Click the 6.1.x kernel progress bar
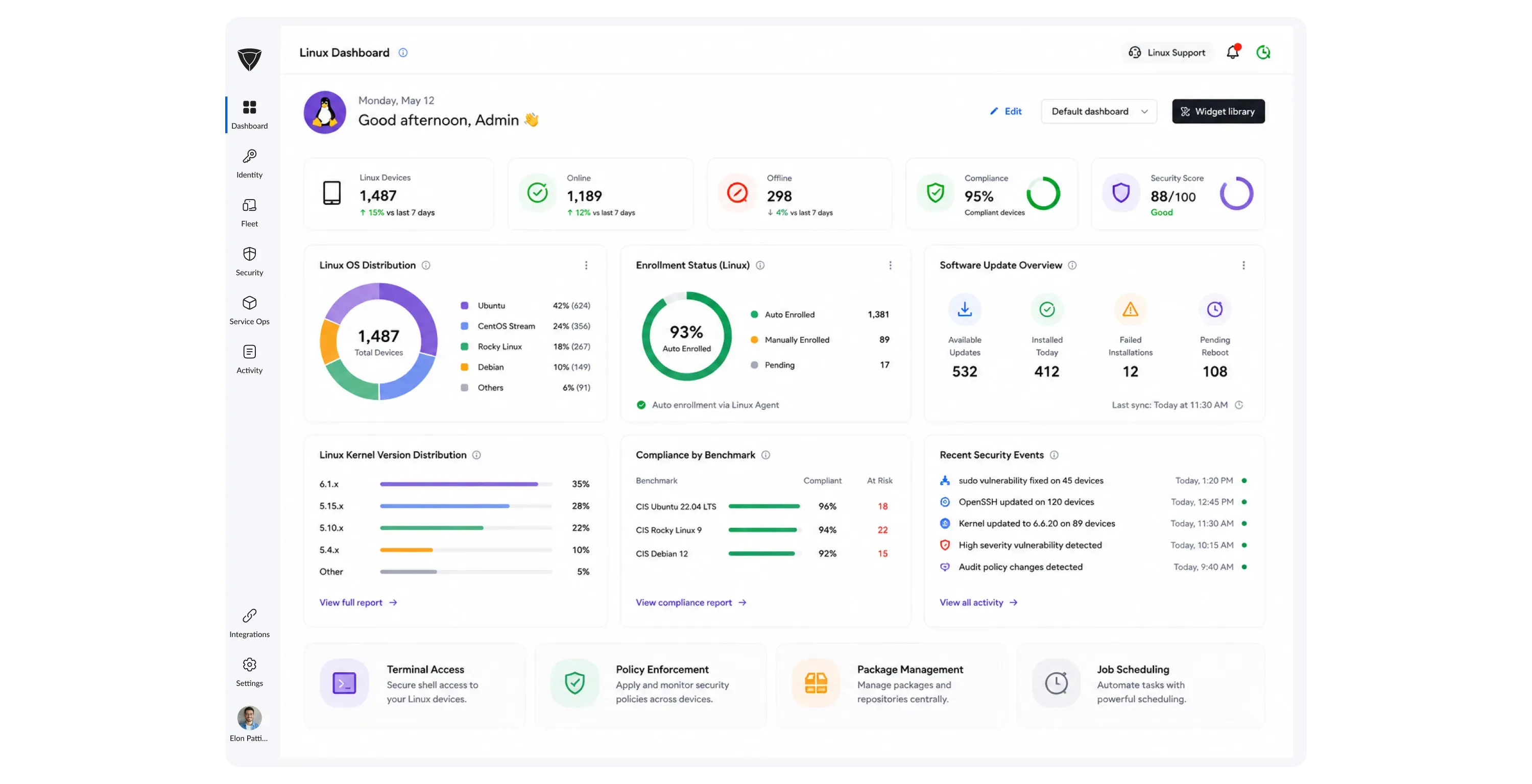The width and height of the screenshot is (1532, 784). pyautogui.click(x=466, y=484)
